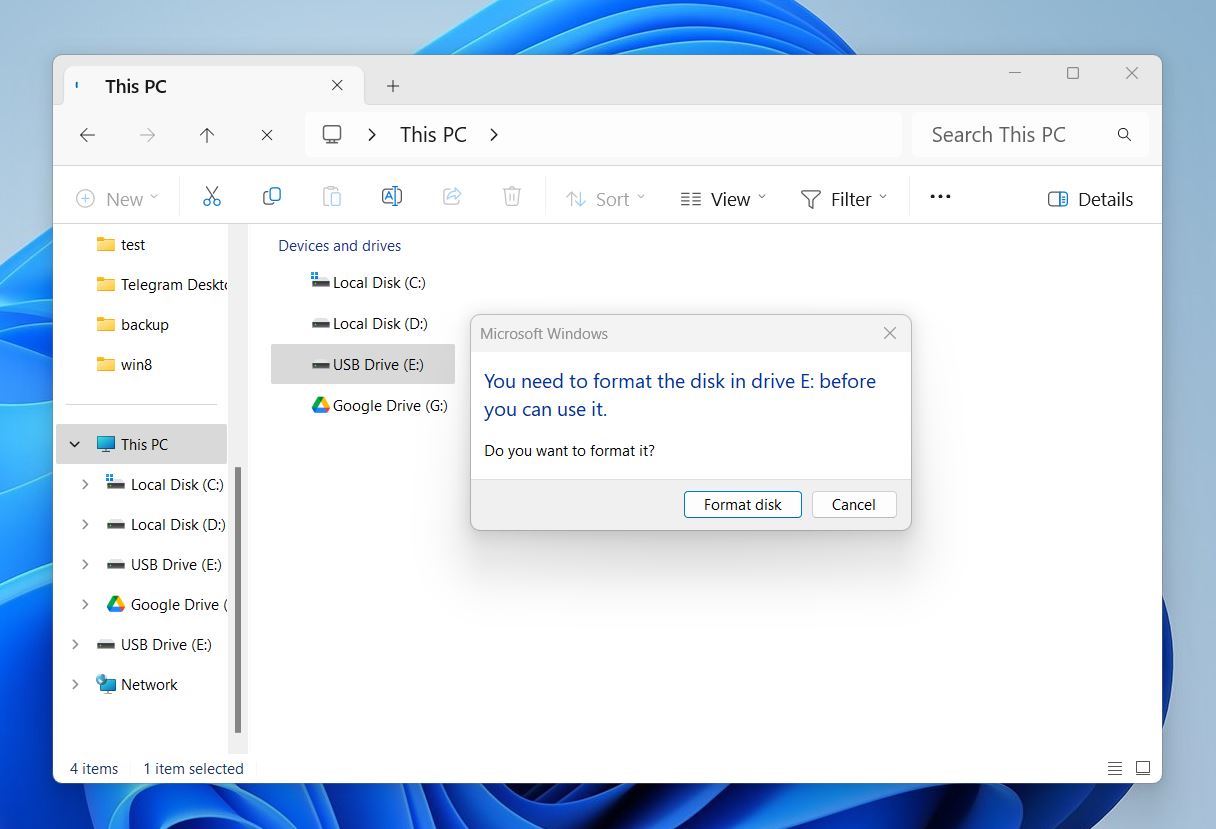Viewport: 1216px width, 829px height.
Task: Switch to large thumbnails view in status bar
Action: [1142, 768]
